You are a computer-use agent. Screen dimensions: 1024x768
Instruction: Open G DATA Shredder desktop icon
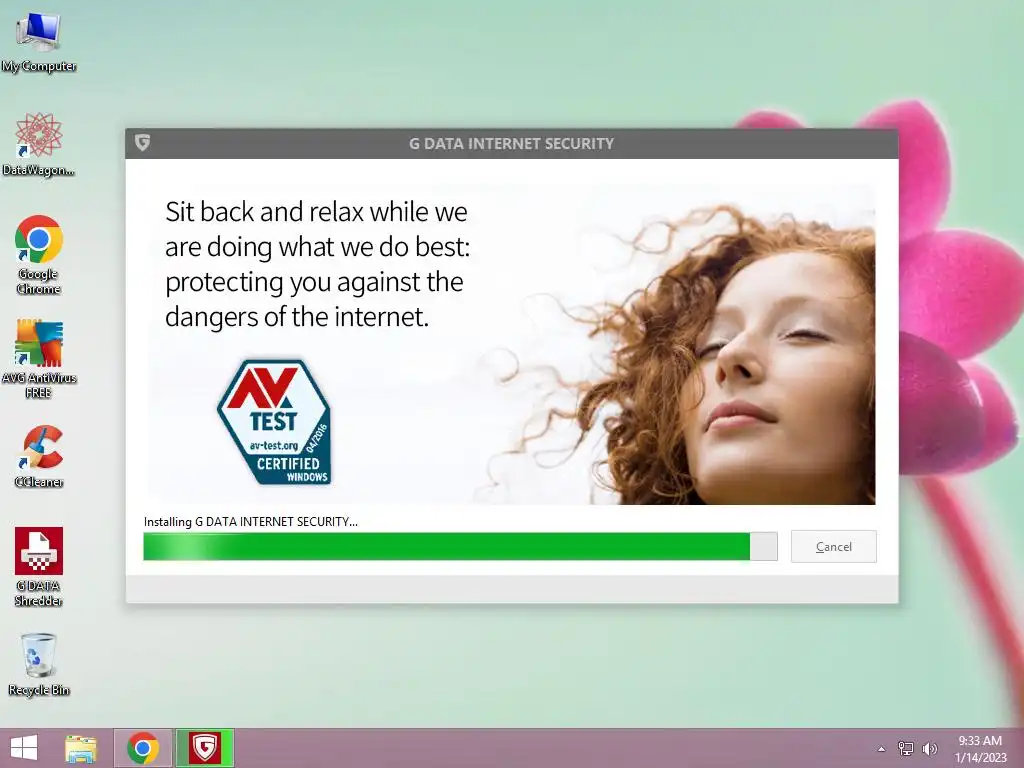point(39,567)
